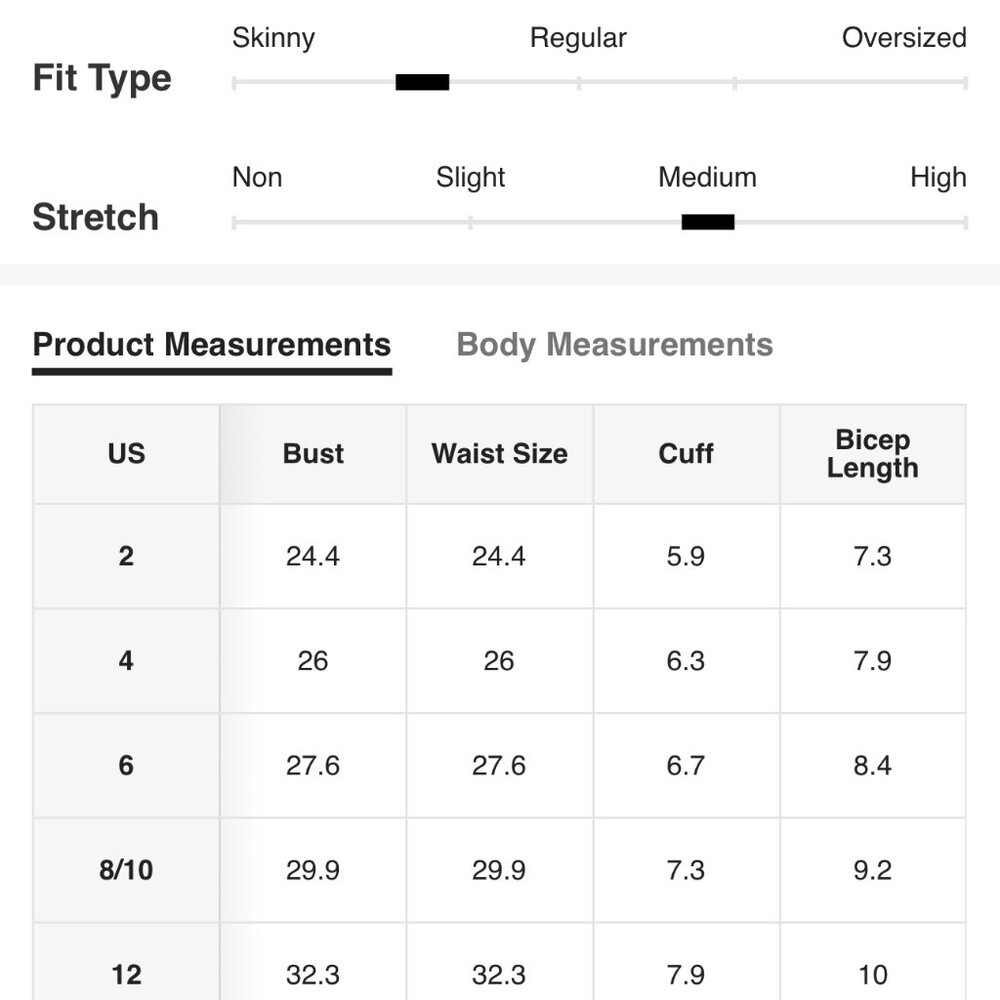This screenshot has height=1000, width=1000.
Task: Select the US size 8/10 row
Action: tap(499, 870)
